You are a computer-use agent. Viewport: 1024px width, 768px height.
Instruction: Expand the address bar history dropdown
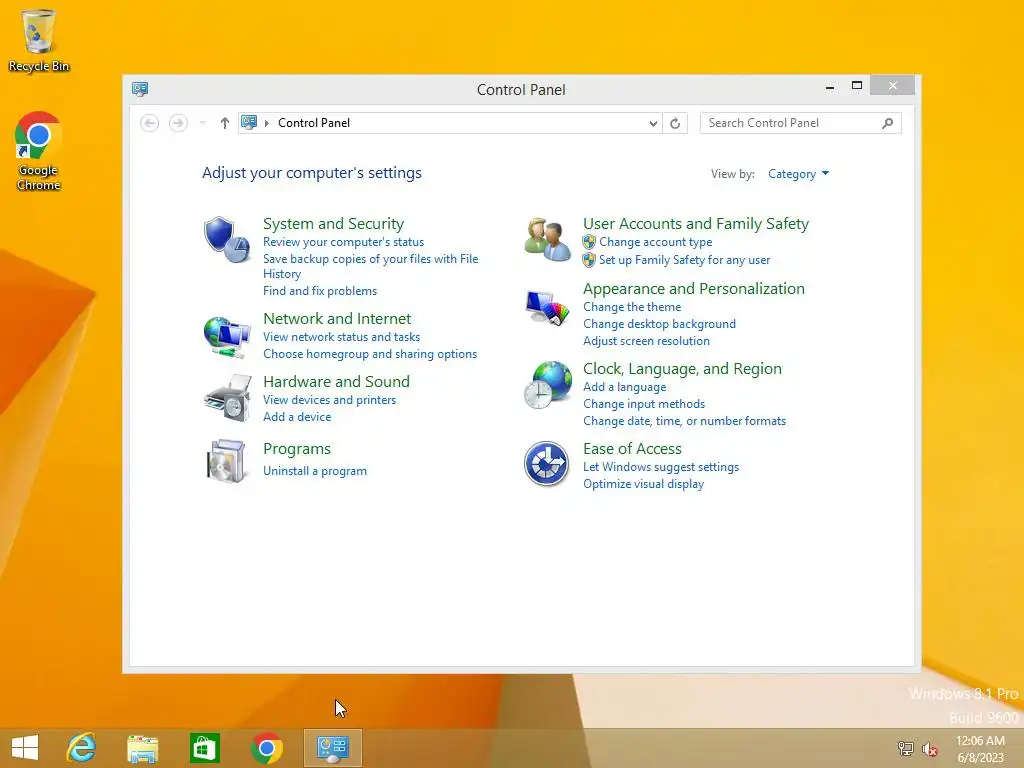pos(652,123)
